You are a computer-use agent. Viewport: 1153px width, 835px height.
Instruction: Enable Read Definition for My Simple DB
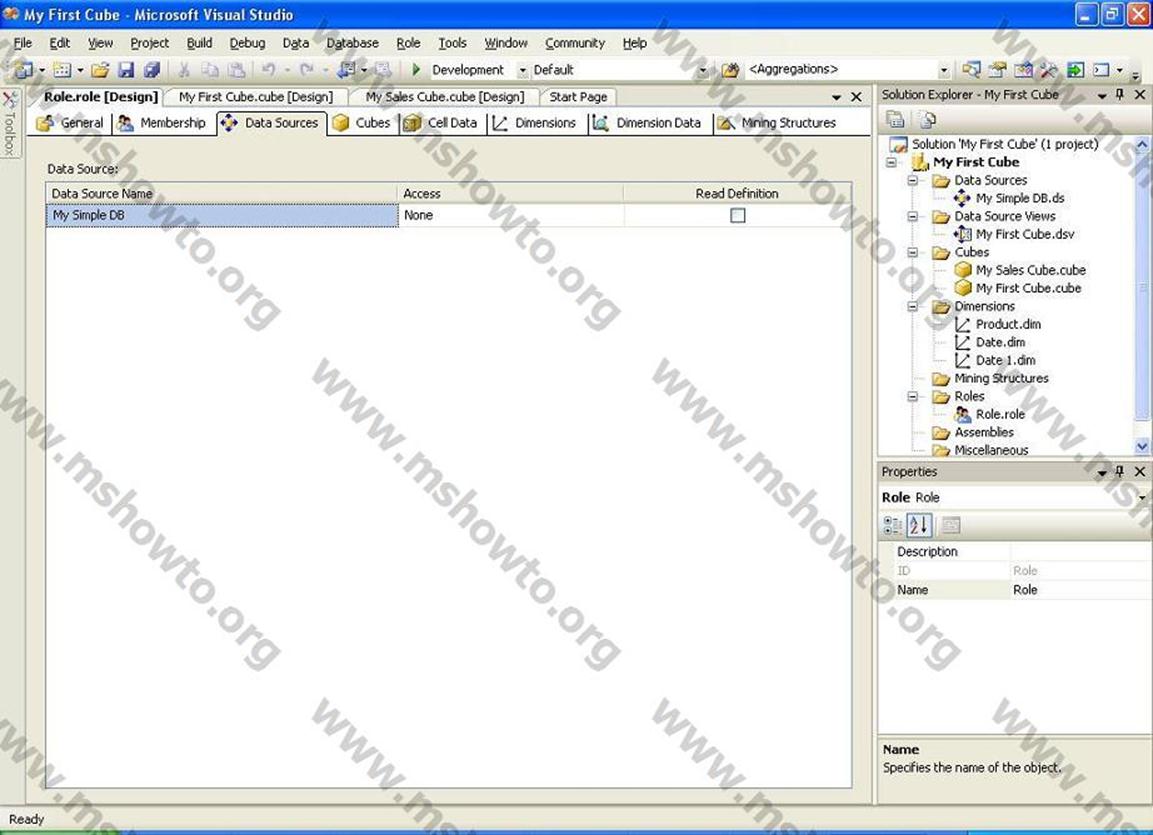click(738, 215)
